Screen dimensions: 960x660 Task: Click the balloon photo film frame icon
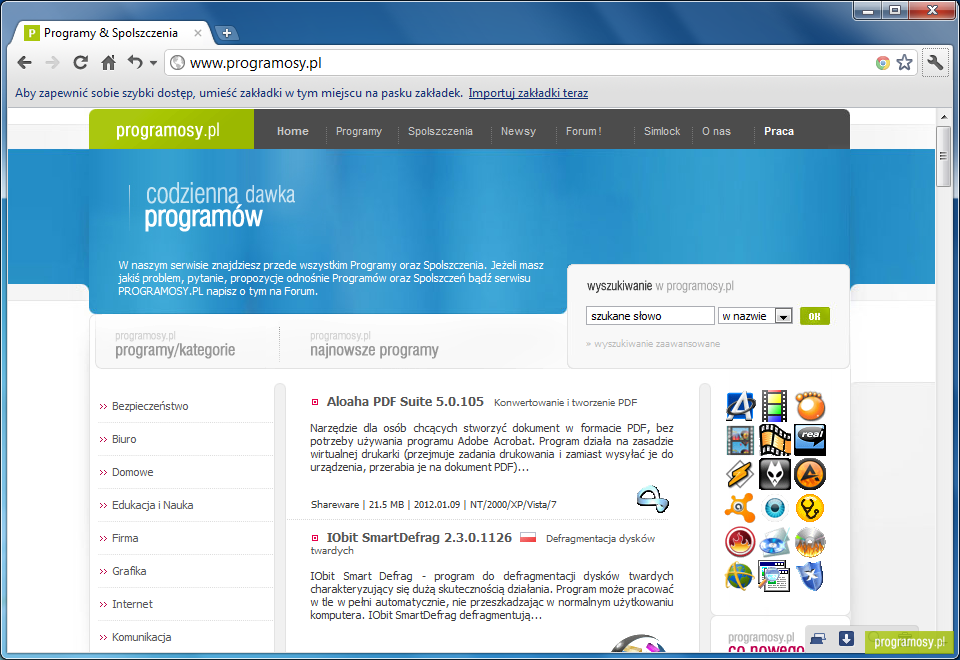point(740,440)
